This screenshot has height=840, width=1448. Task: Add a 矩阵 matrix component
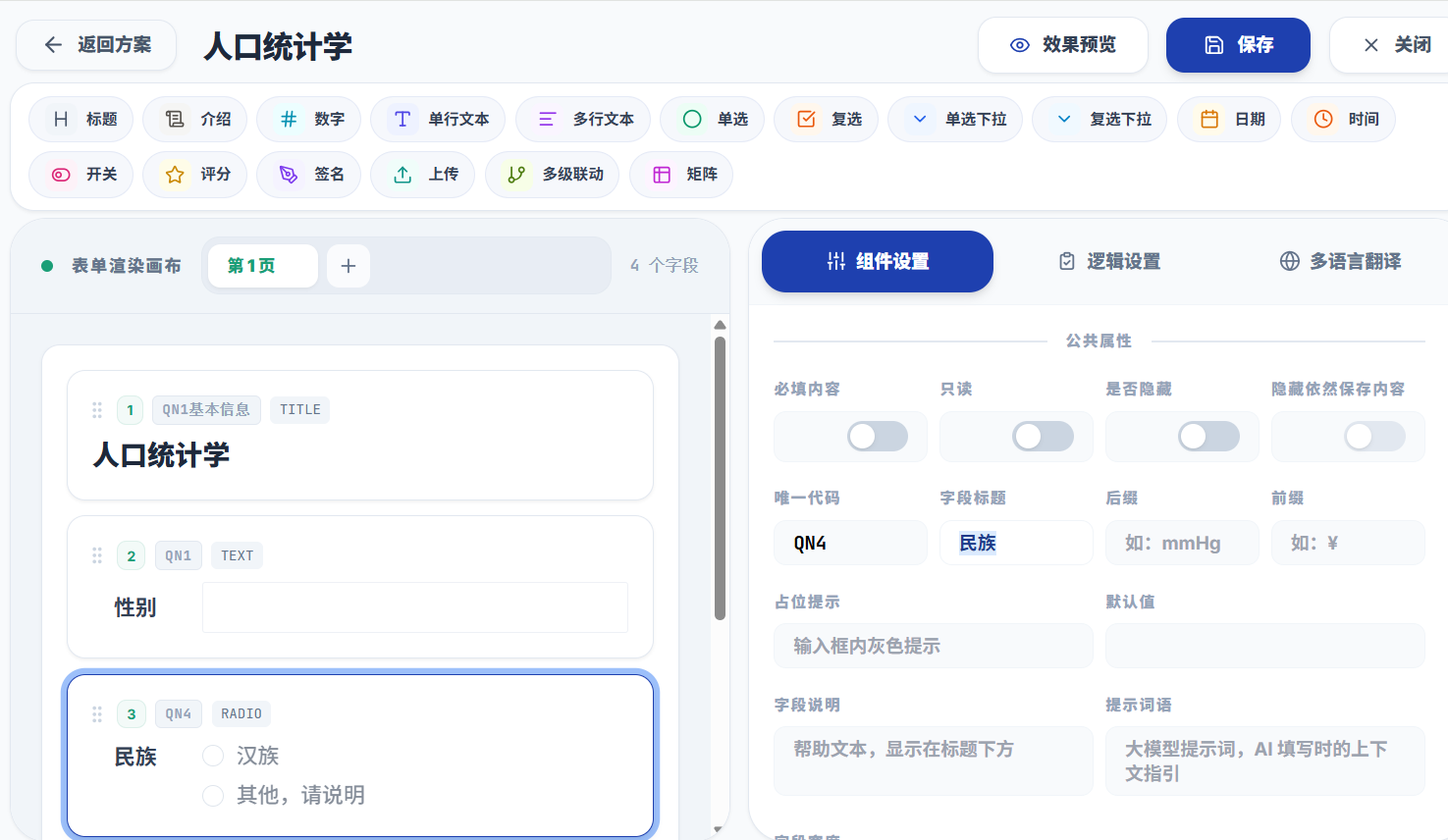(x=681, y=175)
